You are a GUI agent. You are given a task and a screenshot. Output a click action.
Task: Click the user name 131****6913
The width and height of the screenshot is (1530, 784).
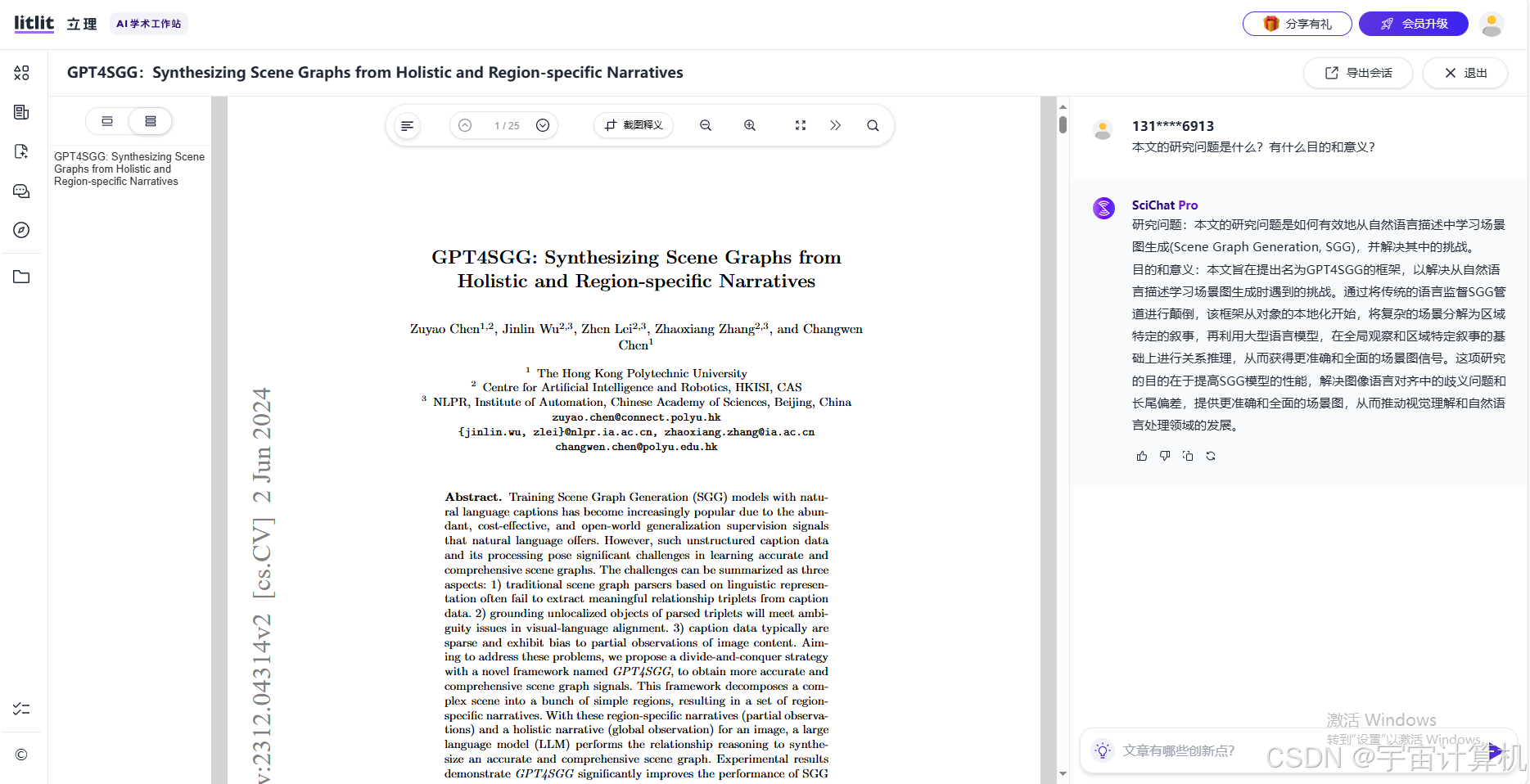[x=1172, y=126]
